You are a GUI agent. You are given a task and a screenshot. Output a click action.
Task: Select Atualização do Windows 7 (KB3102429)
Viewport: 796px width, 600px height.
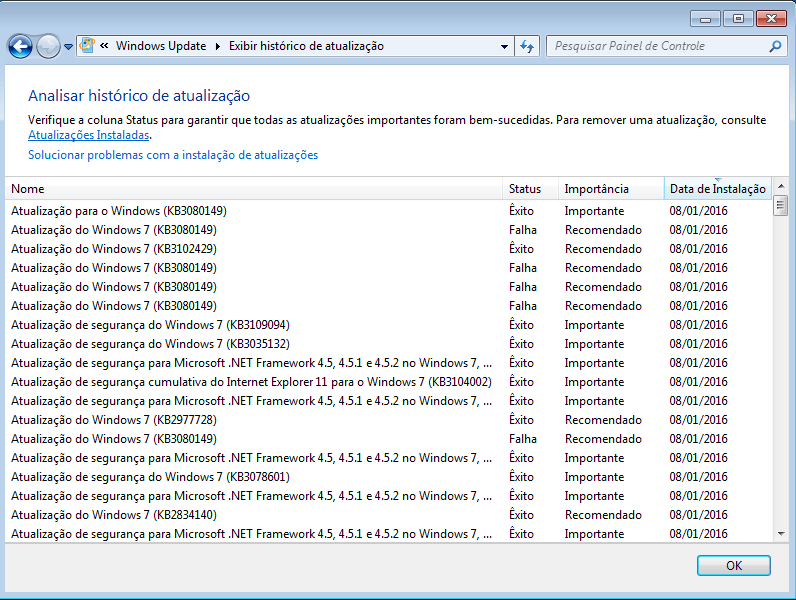(388, 249)
